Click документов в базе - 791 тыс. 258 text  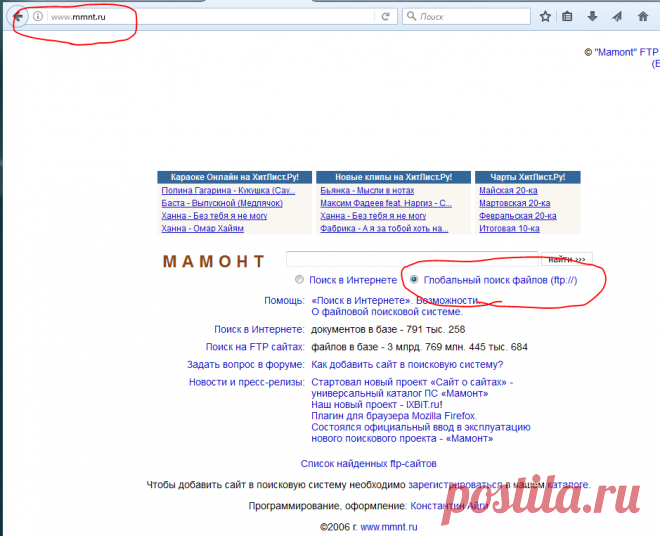(x=388, y=329)
